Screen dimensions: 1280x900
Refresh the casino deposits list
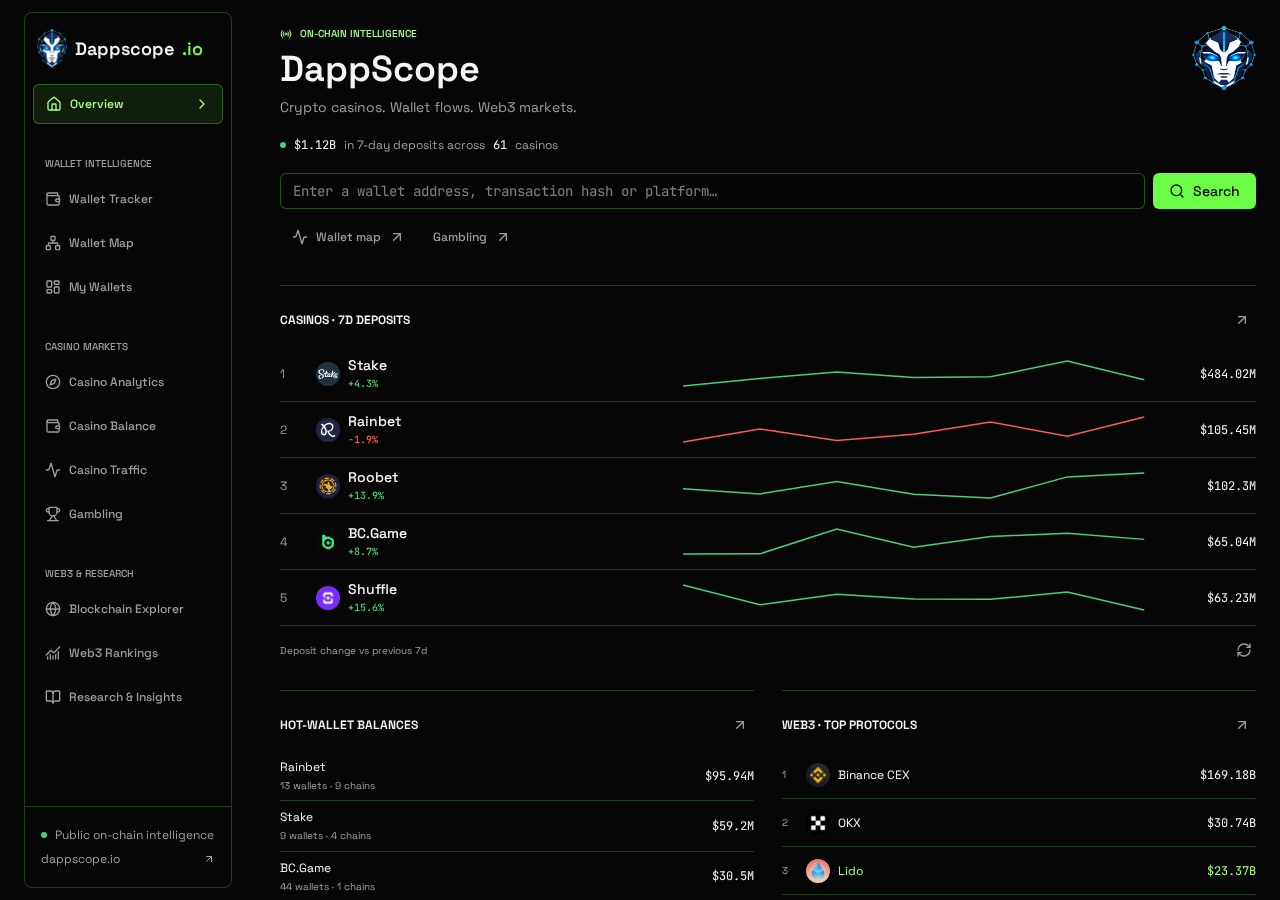tap(1244, 650)
